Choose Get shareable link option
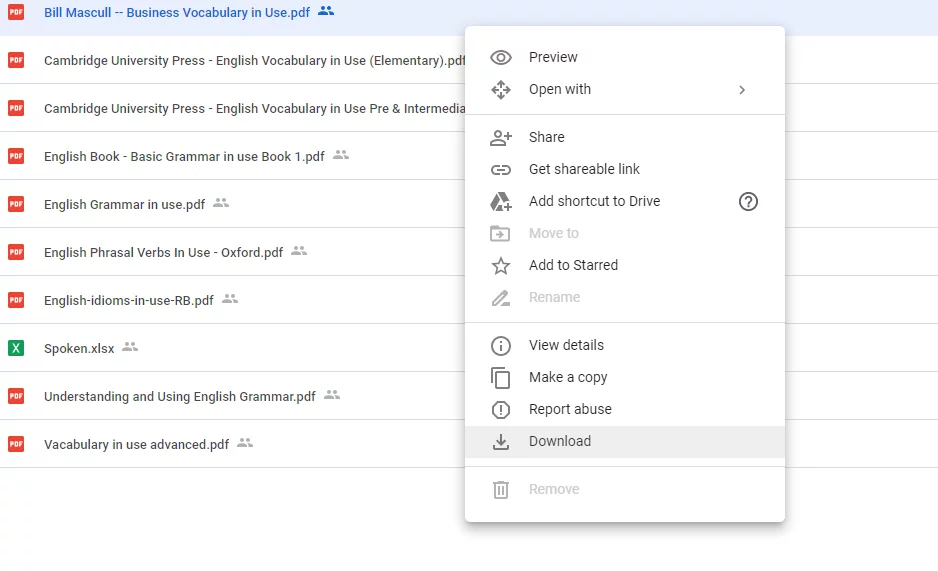 (584, 170)
